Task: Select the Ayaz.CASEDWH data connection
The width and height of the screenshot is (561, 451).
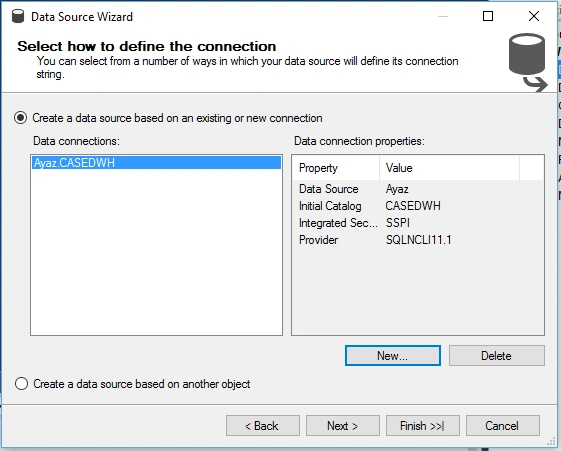Action: pos(156,163)
